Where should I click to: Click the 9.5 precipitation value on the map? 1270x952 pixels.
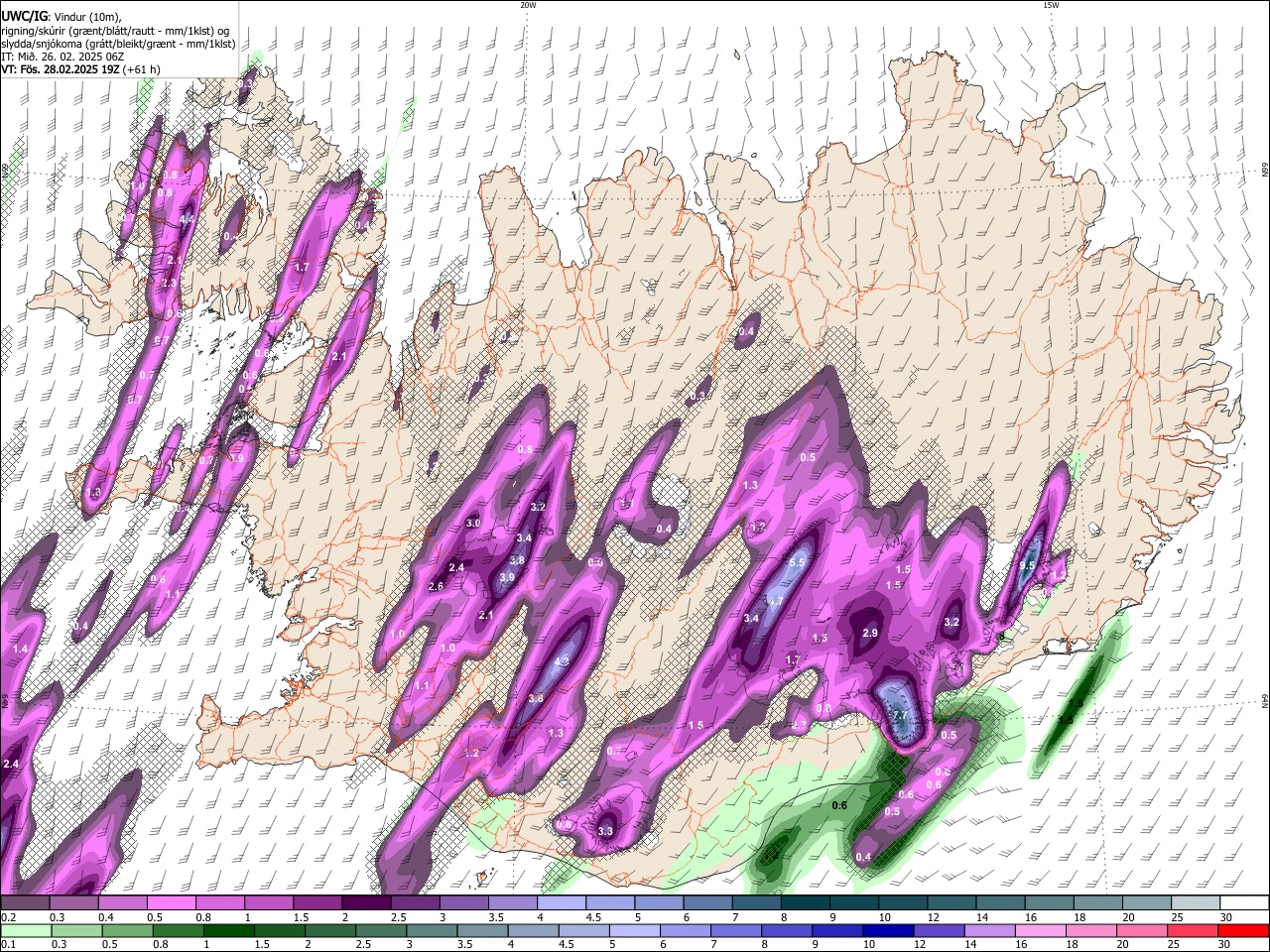[1027, 565]
